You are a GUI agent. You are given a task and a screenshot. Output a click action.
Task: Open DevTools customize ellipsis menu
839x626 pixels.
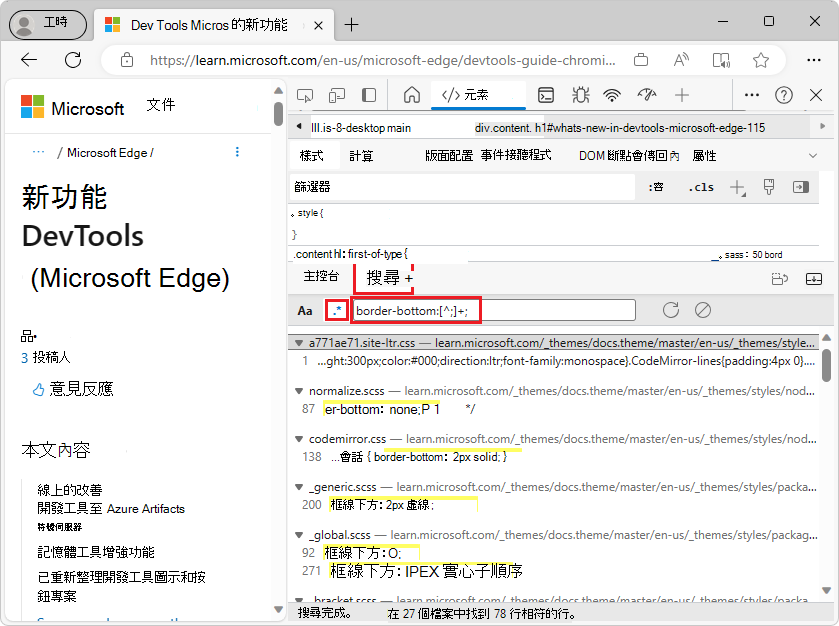click(752, 95)
